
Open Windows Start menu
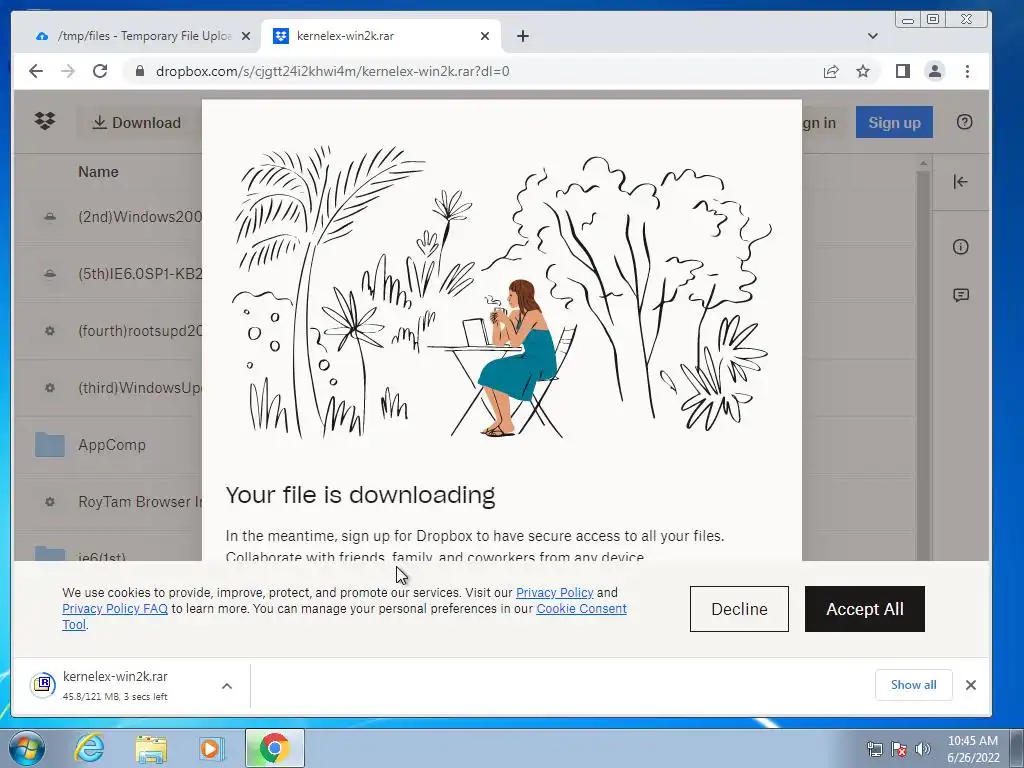tap(26, 748)
